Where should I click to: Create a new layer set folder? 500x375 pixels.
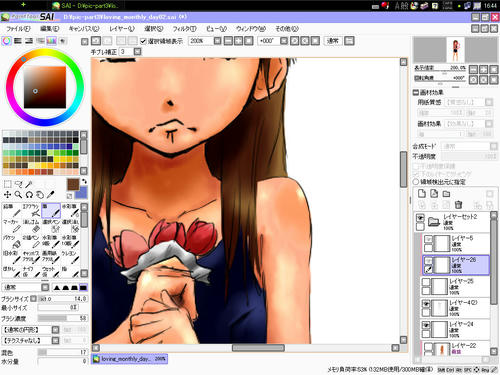pyautogui.click(x=446, y=194)
